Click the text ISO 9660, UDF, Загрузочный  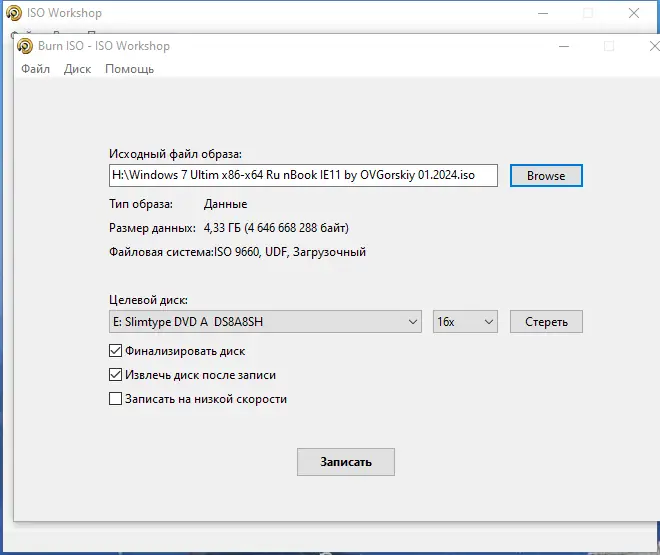click(290, 252)
